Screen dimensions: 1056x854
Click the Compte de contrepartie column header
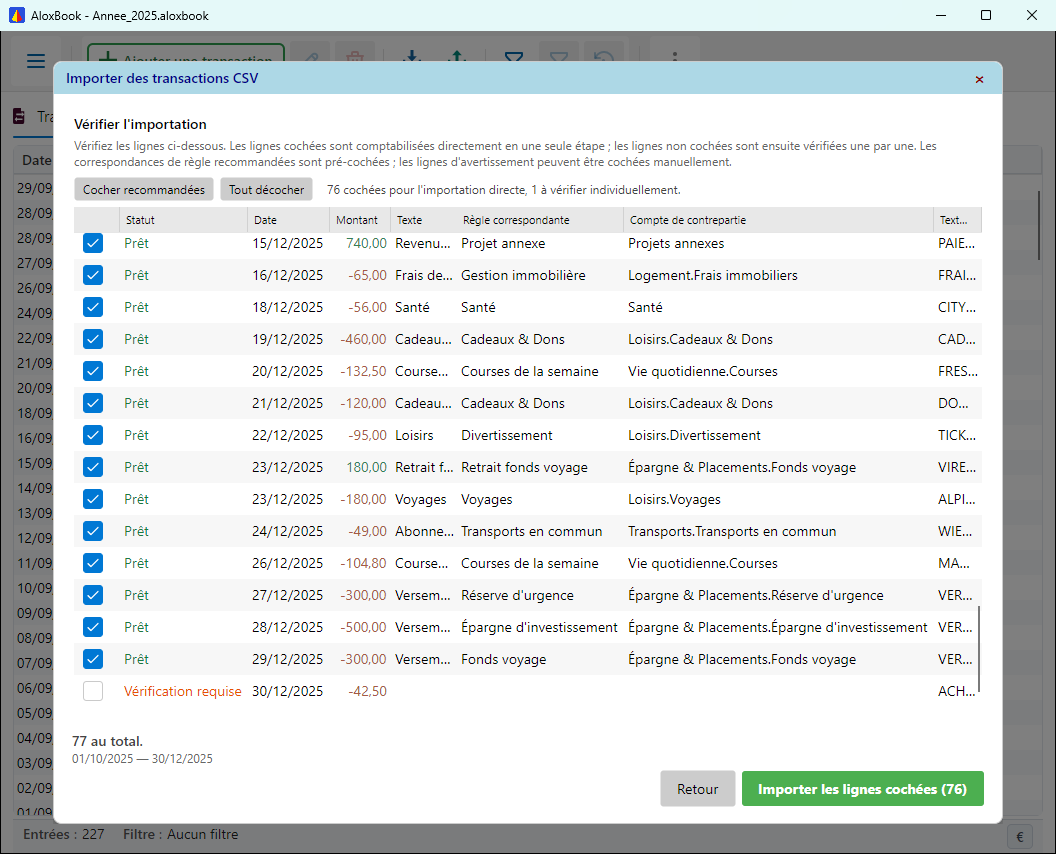click(778, 220)
